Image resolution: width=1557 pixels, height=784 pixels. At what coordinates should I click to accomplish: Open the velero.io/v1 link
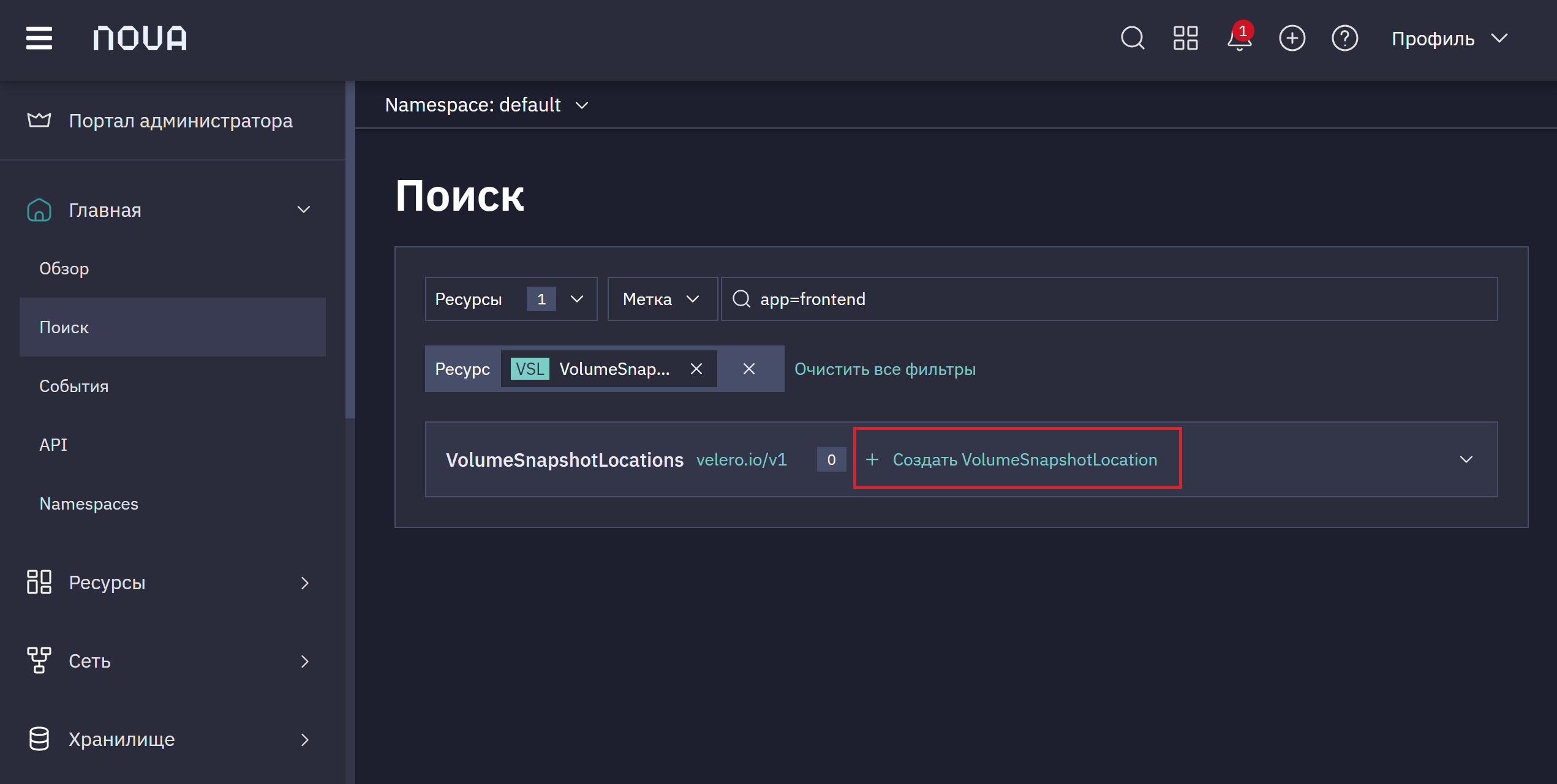point(741,459)
